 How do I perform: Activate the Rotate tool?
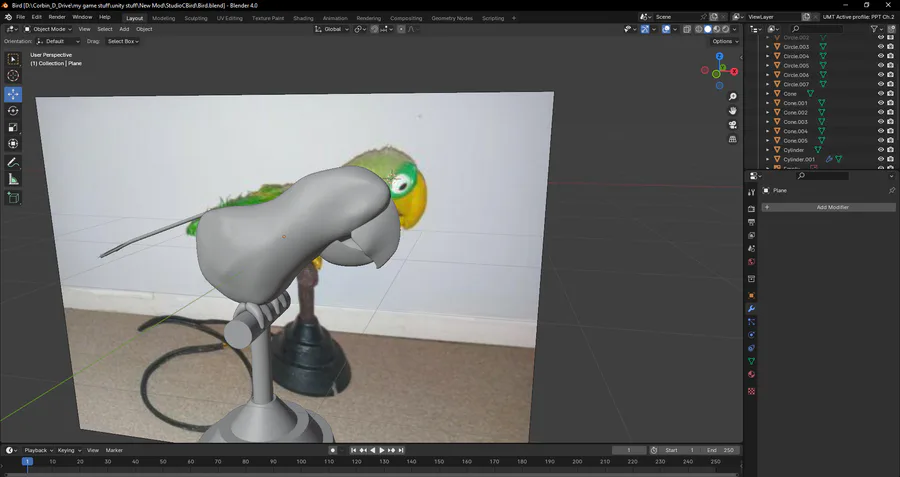[x=13, y=111]
